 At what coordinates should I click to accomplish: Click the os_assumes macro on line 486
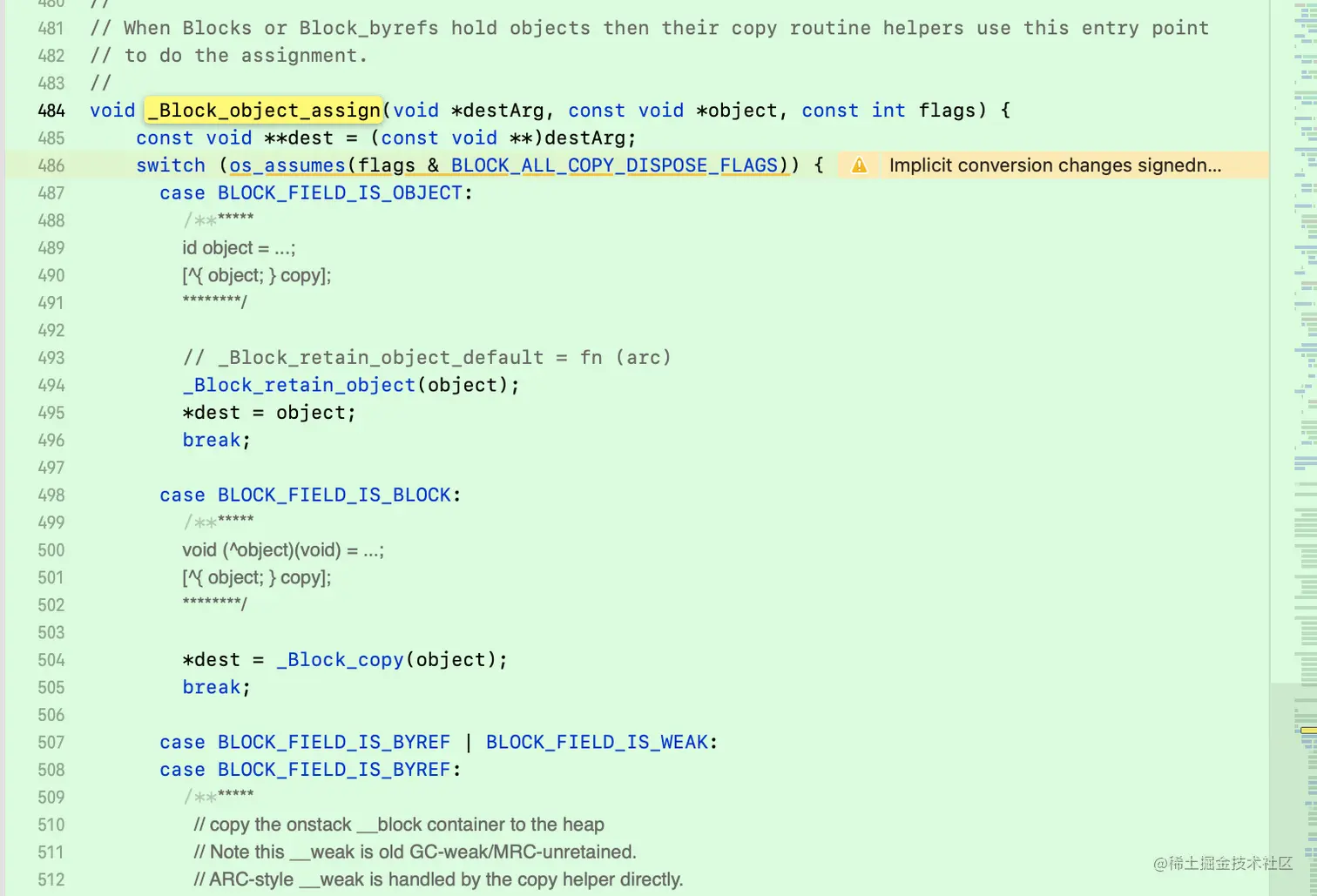[287, 165]
